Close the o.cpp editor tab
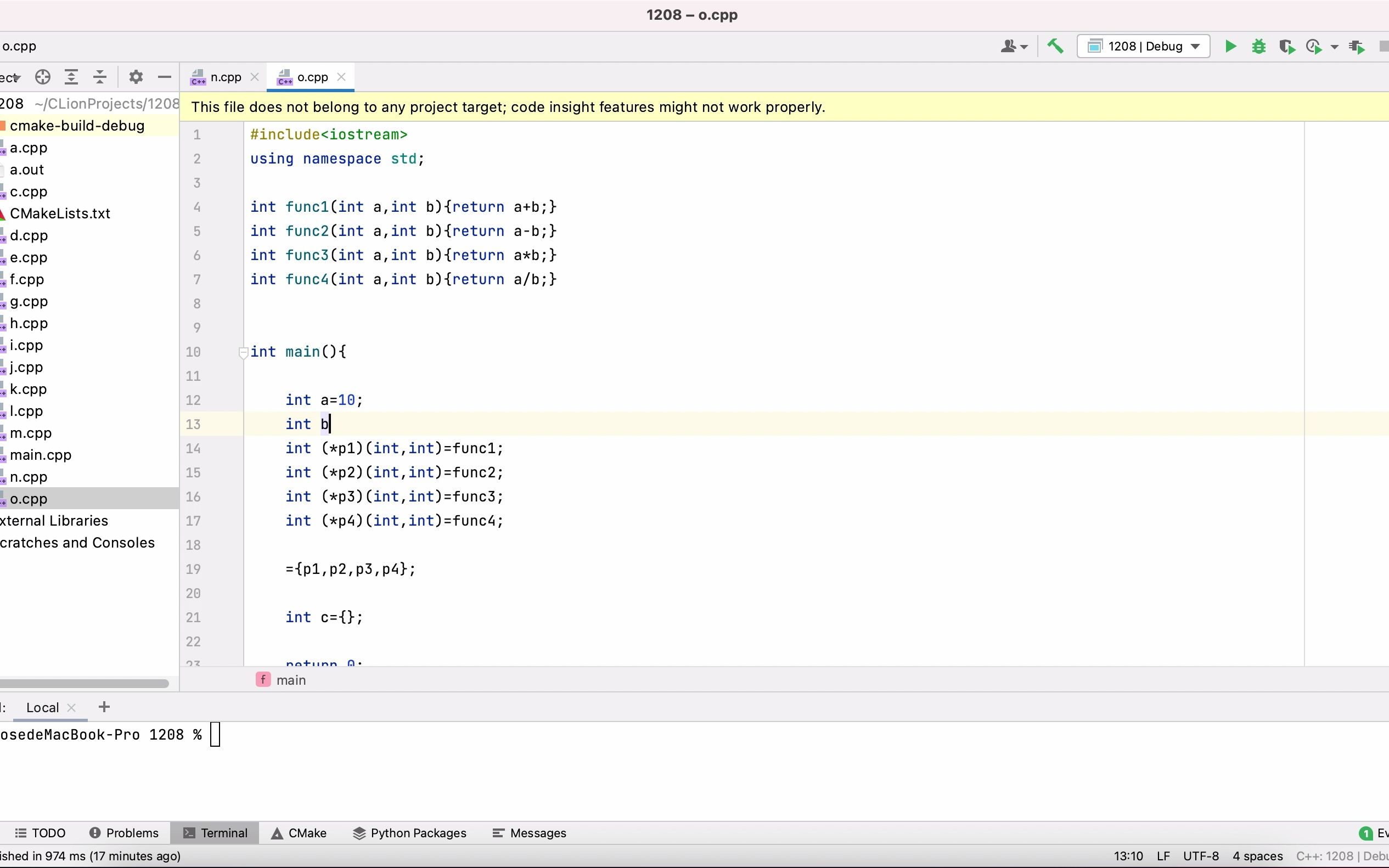This screenshot has height=868, width=1389. tap(342, 77)
